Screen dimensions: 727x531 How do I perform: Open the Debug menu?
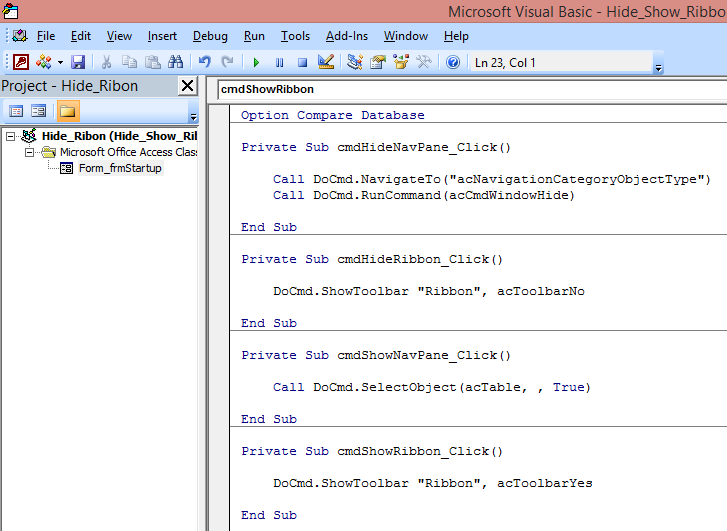click(210, 36)
